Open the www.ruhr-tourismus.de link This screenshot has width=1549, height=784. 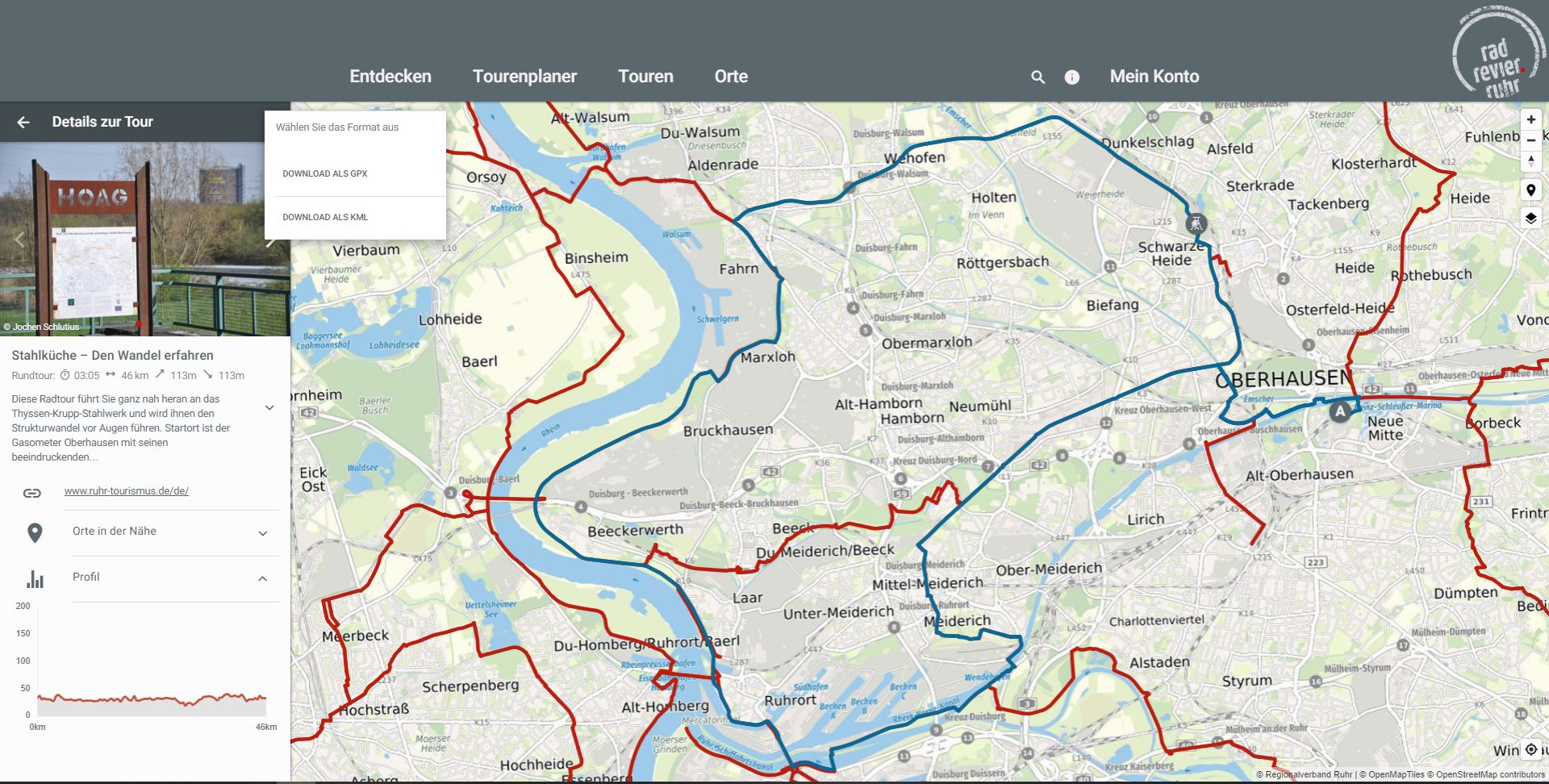[127, 490]
